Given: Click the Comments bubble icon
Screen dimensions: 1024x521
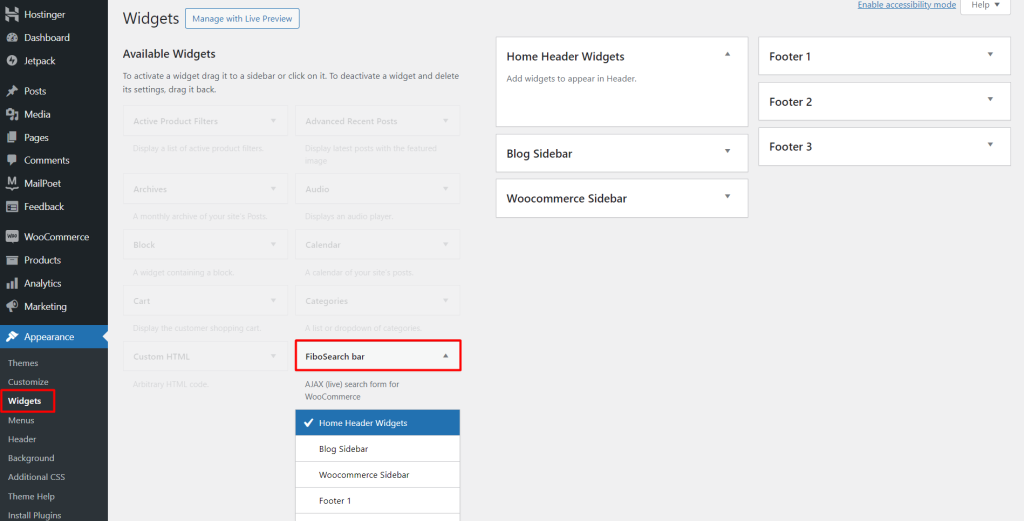Looking at the screenshot, I should [x=12, y=161].
